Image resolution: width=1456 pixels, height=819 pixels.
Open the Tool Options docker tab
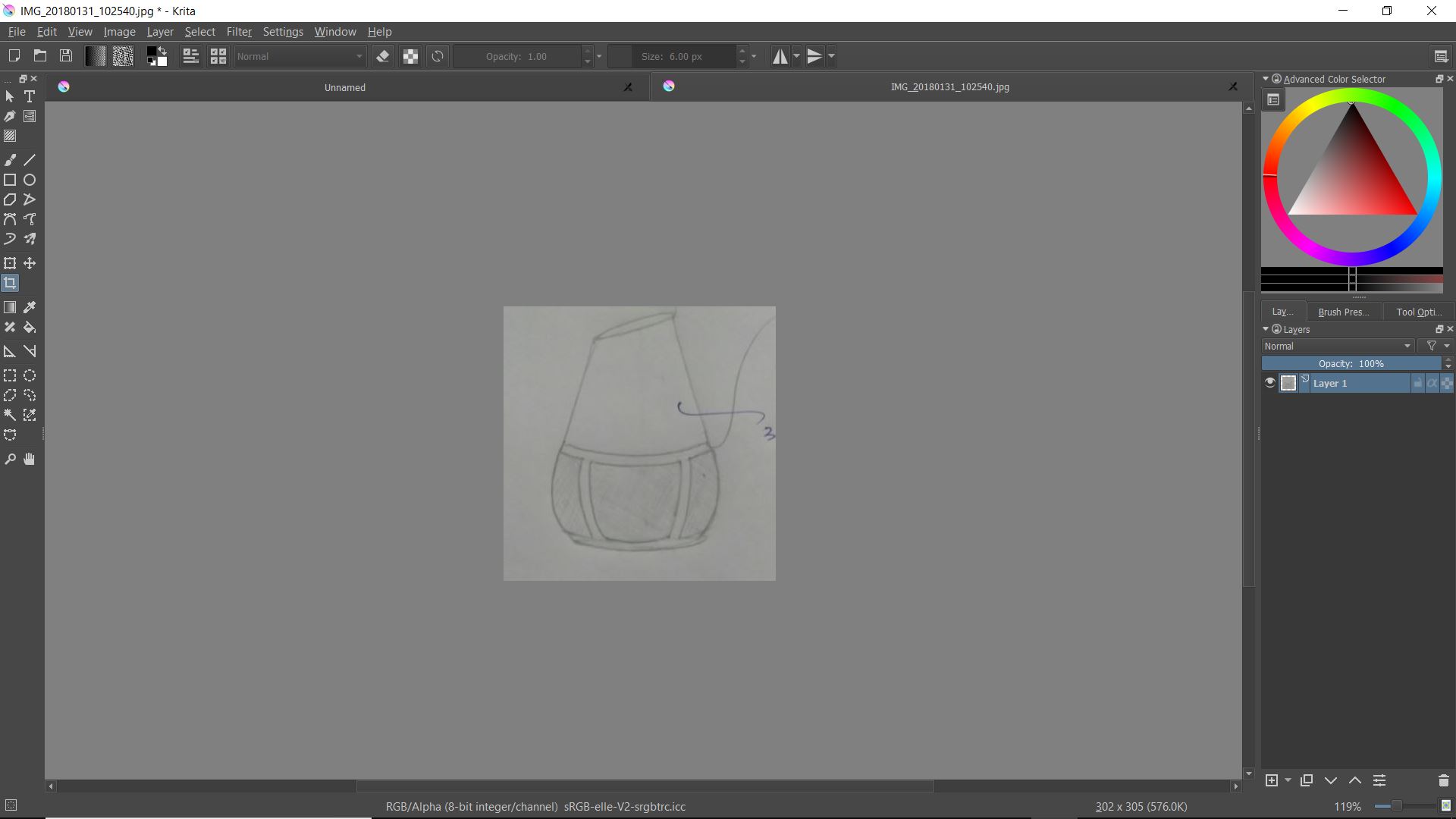click(x=1418, y=312)
